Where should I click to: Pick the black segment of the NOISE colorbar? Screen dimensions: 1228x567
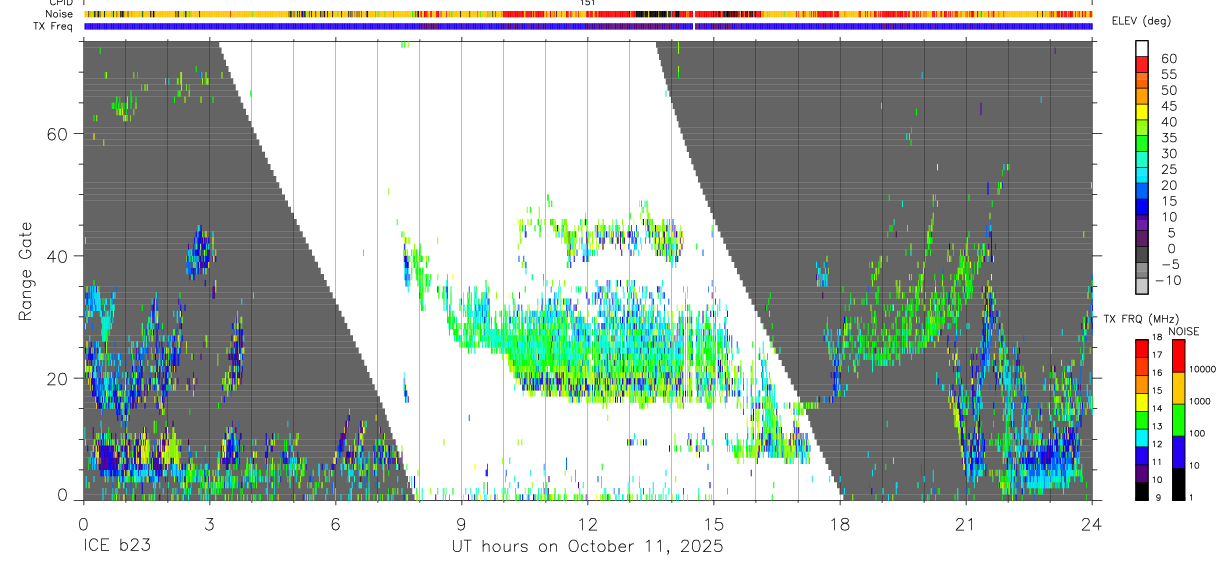click(1177, 484)
